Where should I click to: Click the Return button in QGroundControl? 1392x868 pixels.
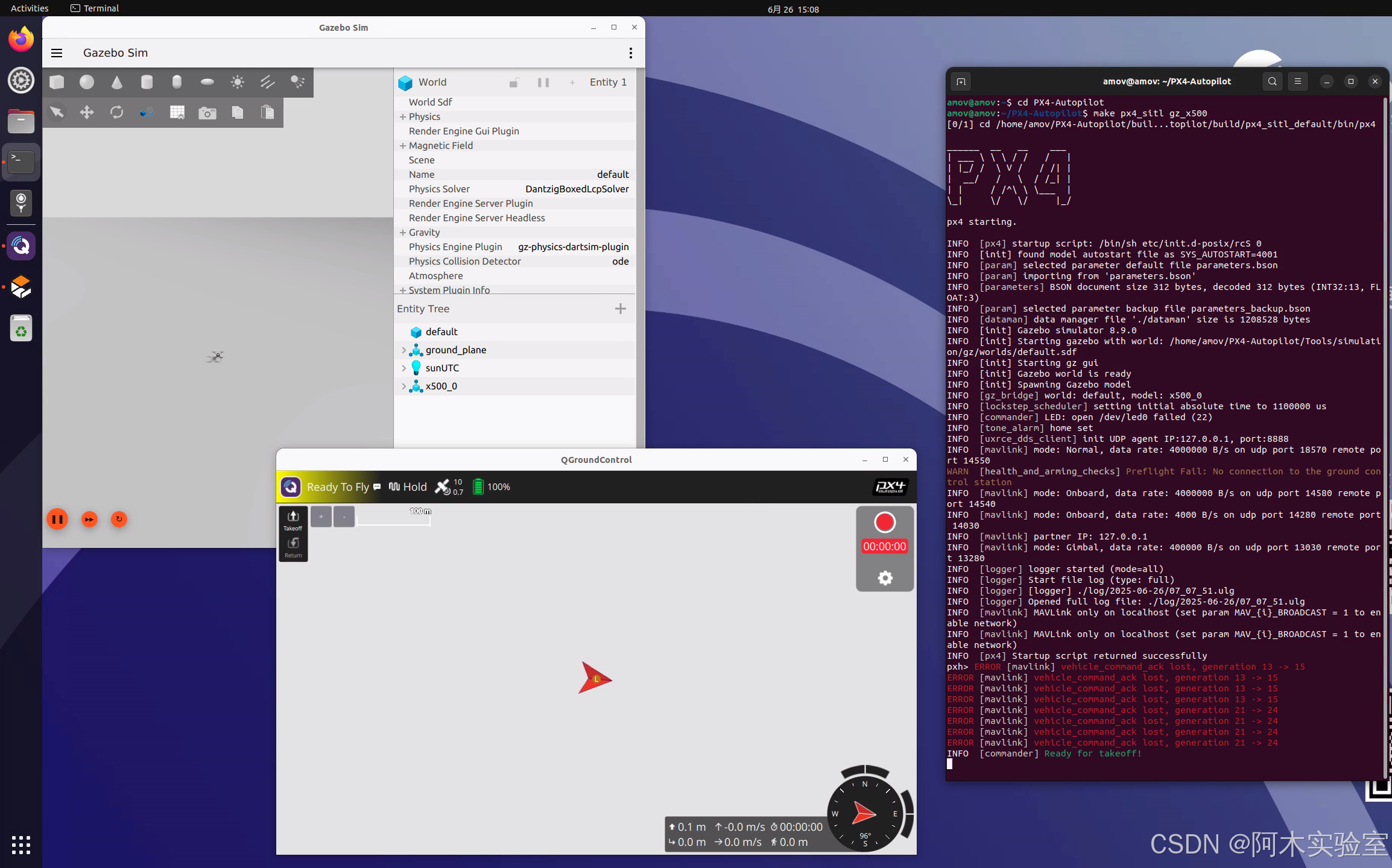pos(293,547)
